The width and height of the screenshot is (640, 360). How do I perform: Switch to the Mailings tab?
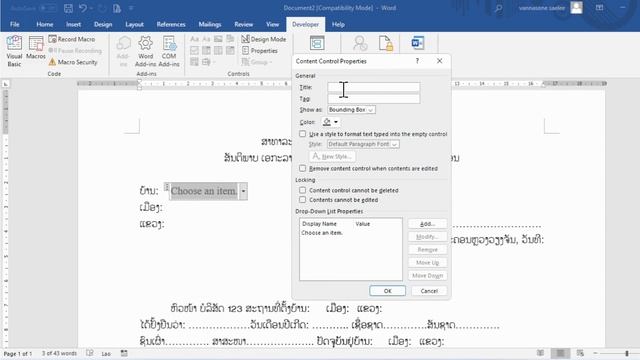click(209, 24)
